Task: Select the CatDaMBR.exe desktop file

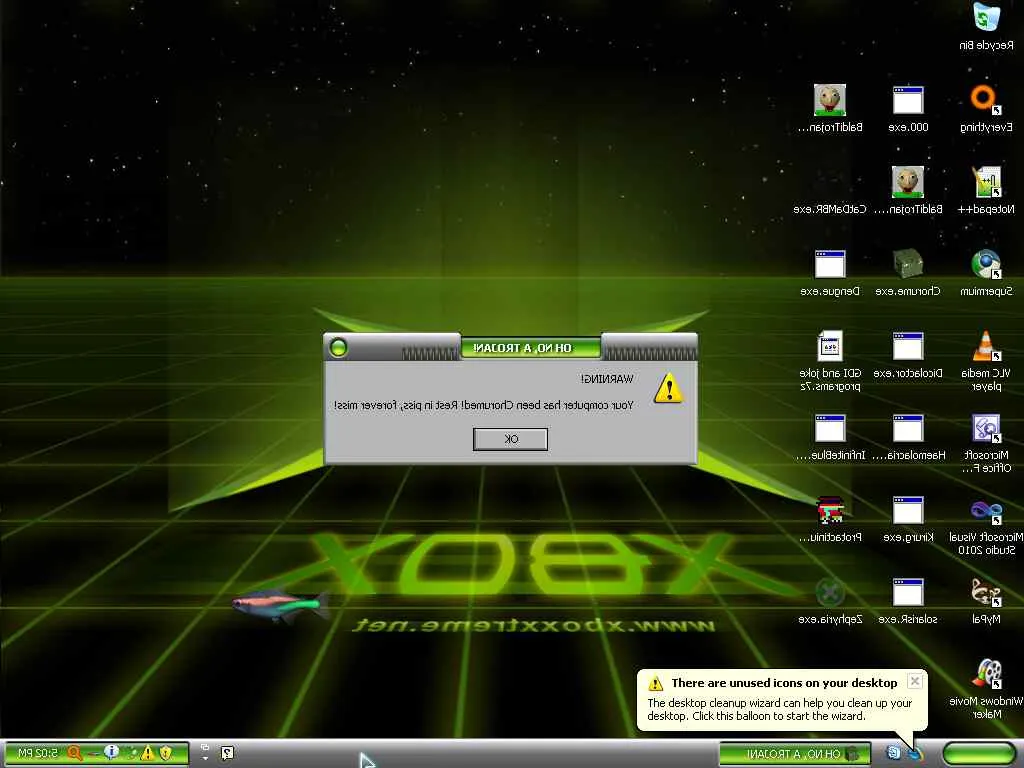Action: [829, 209]
